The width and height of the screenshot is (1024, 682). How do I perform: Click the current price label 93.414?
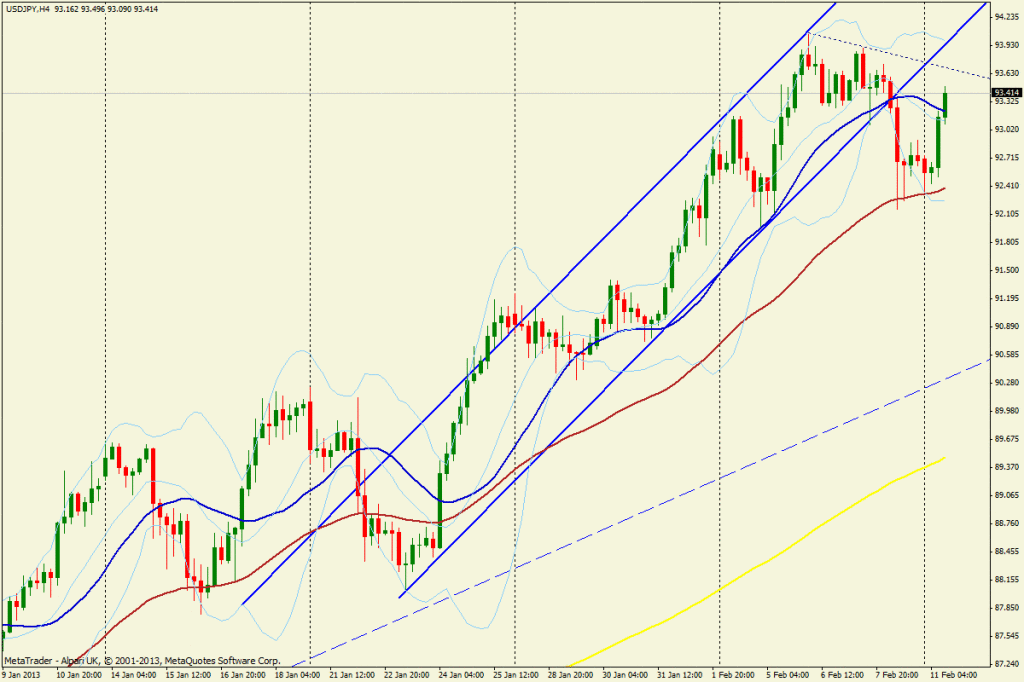[1006, 92]
